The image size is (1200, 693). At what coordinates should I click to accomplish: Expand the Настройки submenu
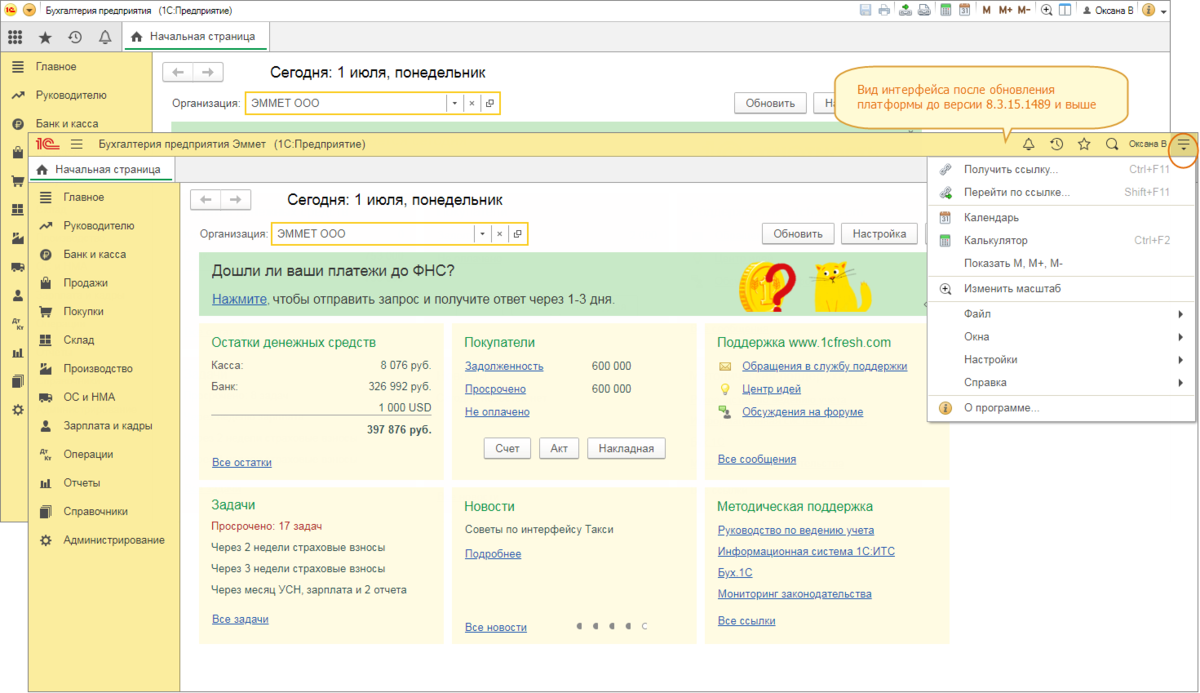(x=1061, y=359)
